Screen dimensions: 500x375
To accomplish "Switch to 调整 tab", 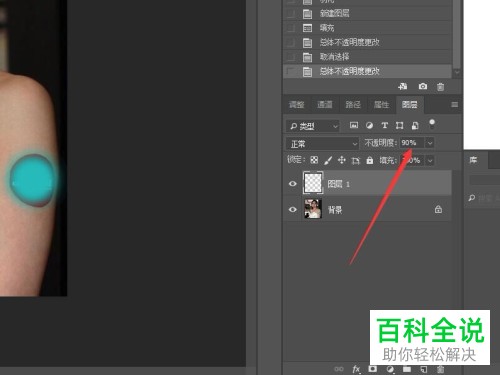I will pos(296,105).
